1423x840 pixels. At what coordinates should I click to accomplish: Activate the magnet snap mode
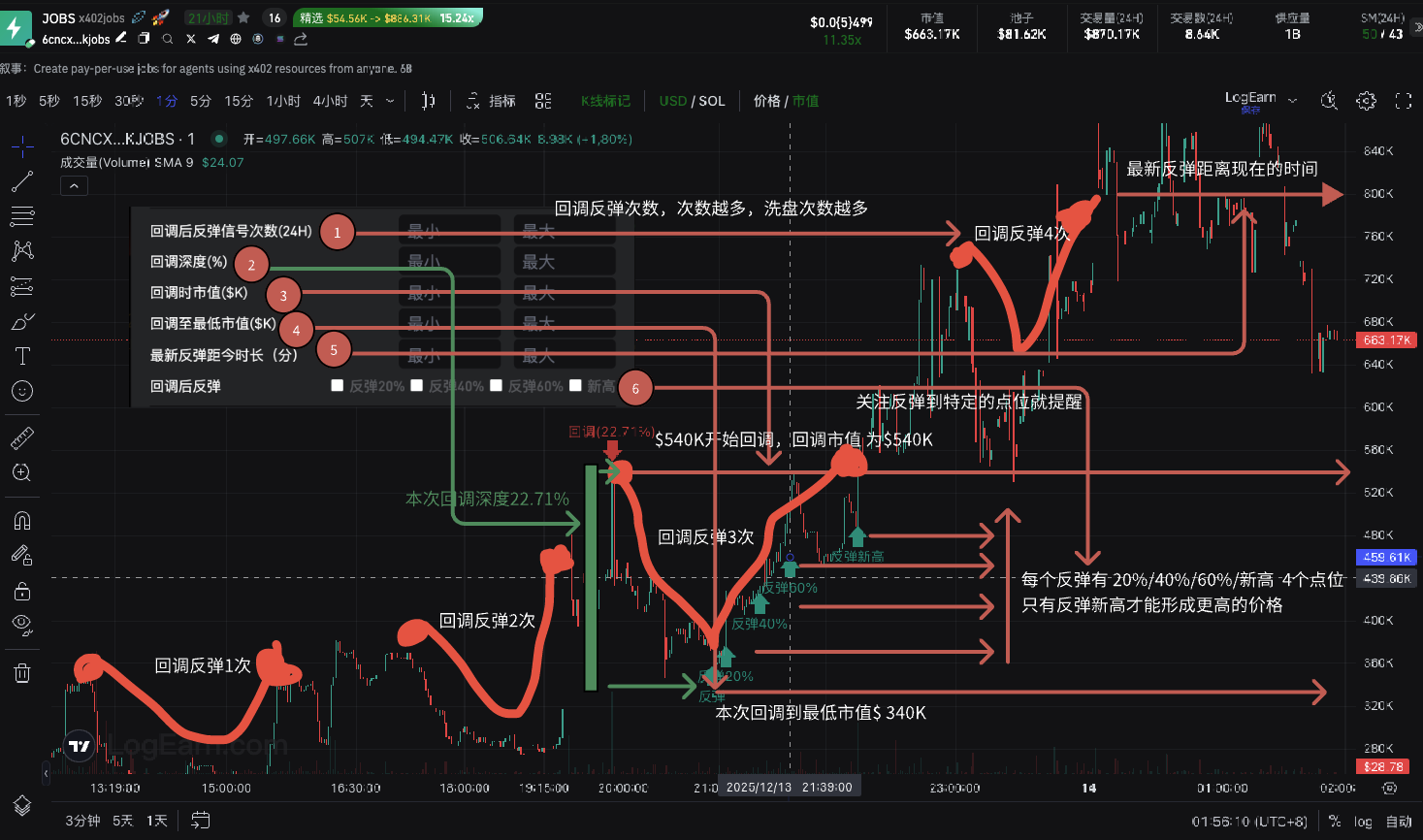click(x=22, y=521)
